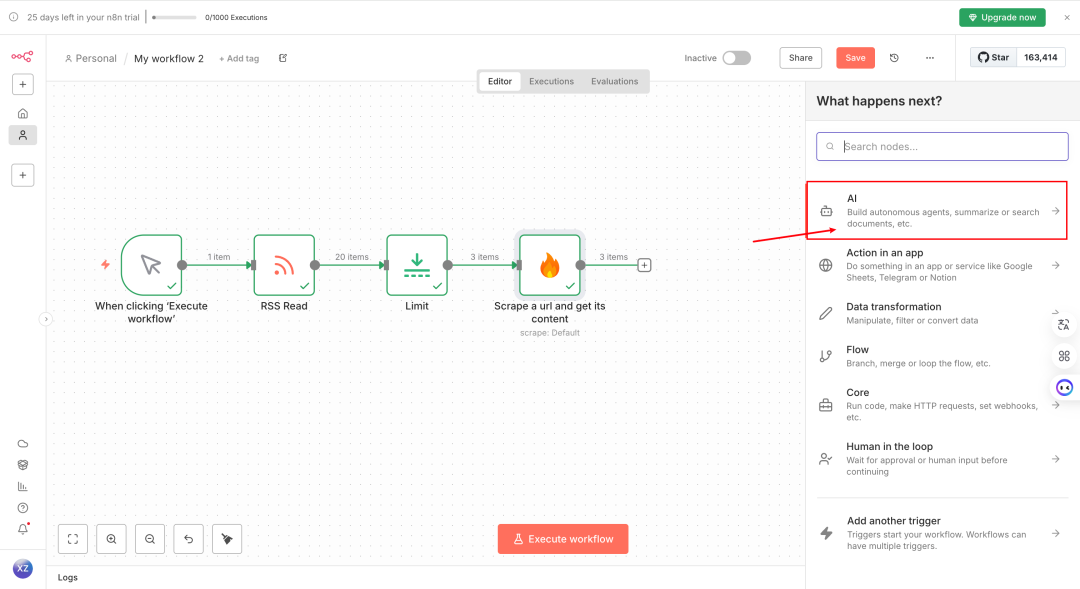Click the tidy up nodes button
This screenshot has width=1080, height=589.
coord(227,539)
